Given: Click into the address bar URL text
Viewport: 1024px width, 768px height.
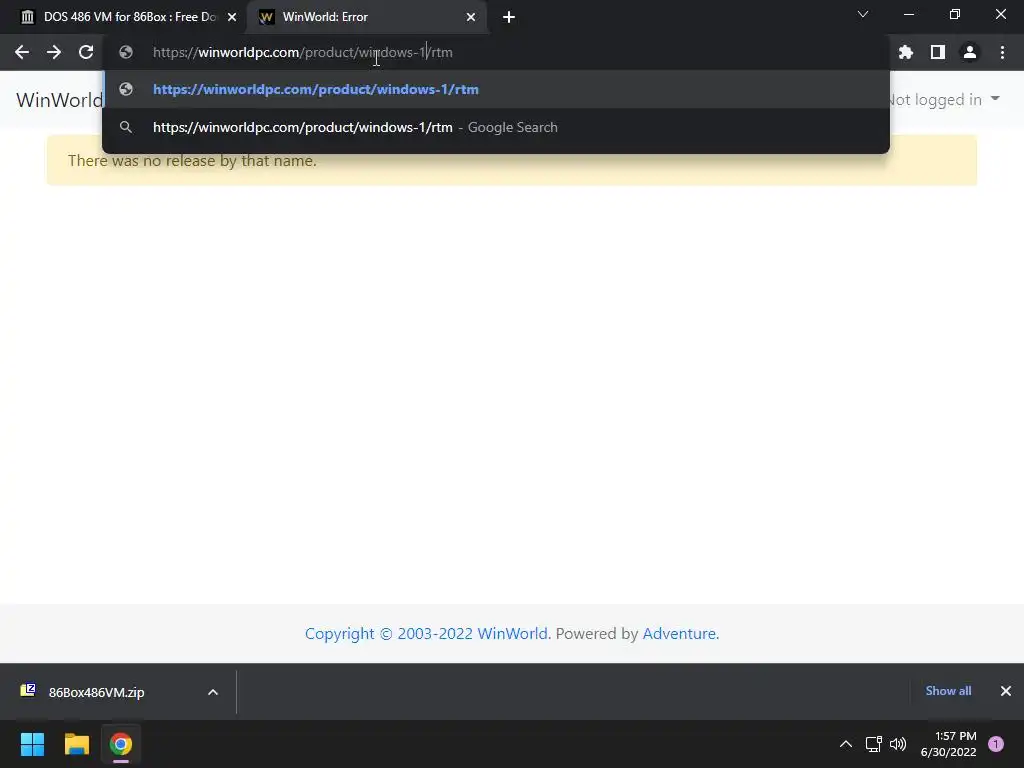Looking at the screenshot, I should (302, 52).
